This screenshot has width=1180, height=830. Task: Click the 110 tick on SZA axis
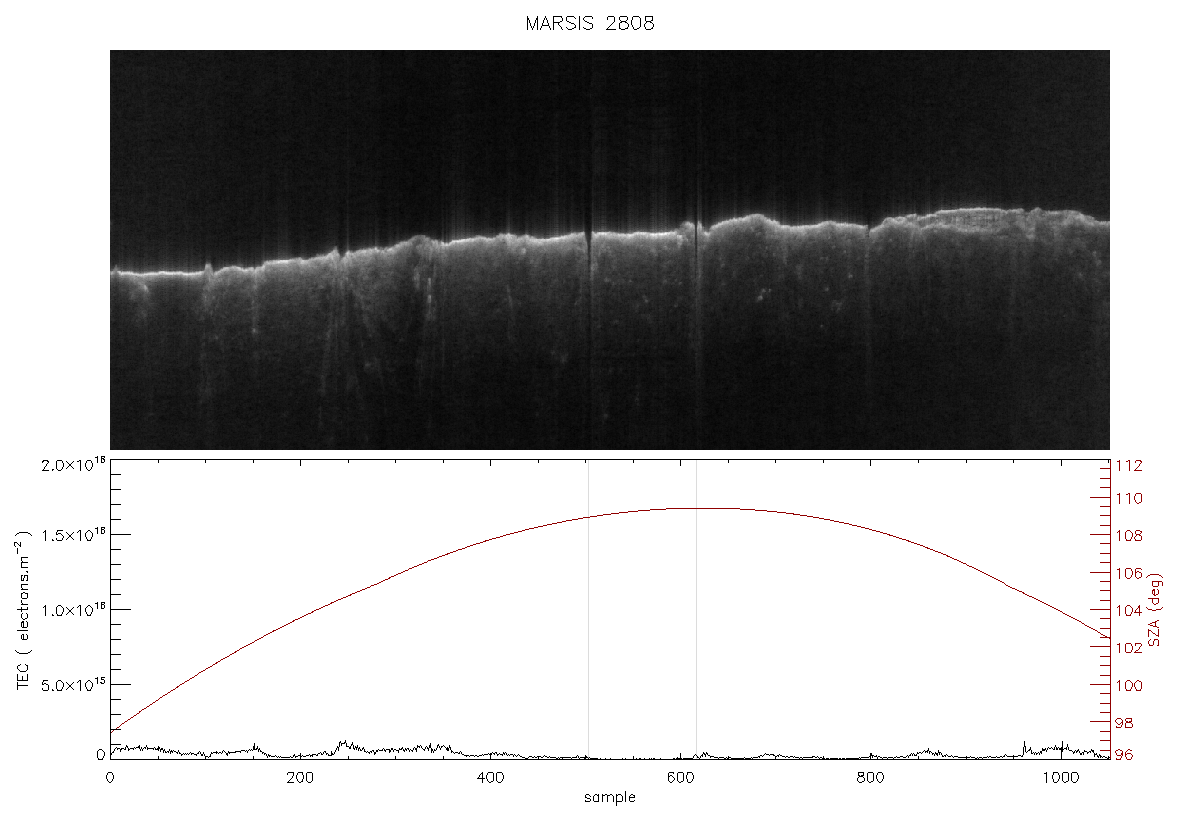pyautogui.click(x=1128, y=498)
